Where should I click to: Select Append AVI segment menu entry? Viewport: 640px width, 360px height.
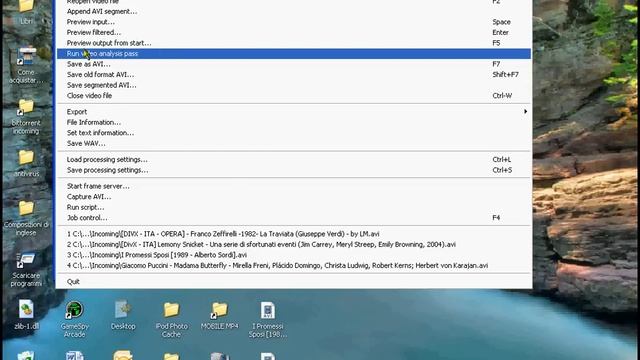click(294, 11)
